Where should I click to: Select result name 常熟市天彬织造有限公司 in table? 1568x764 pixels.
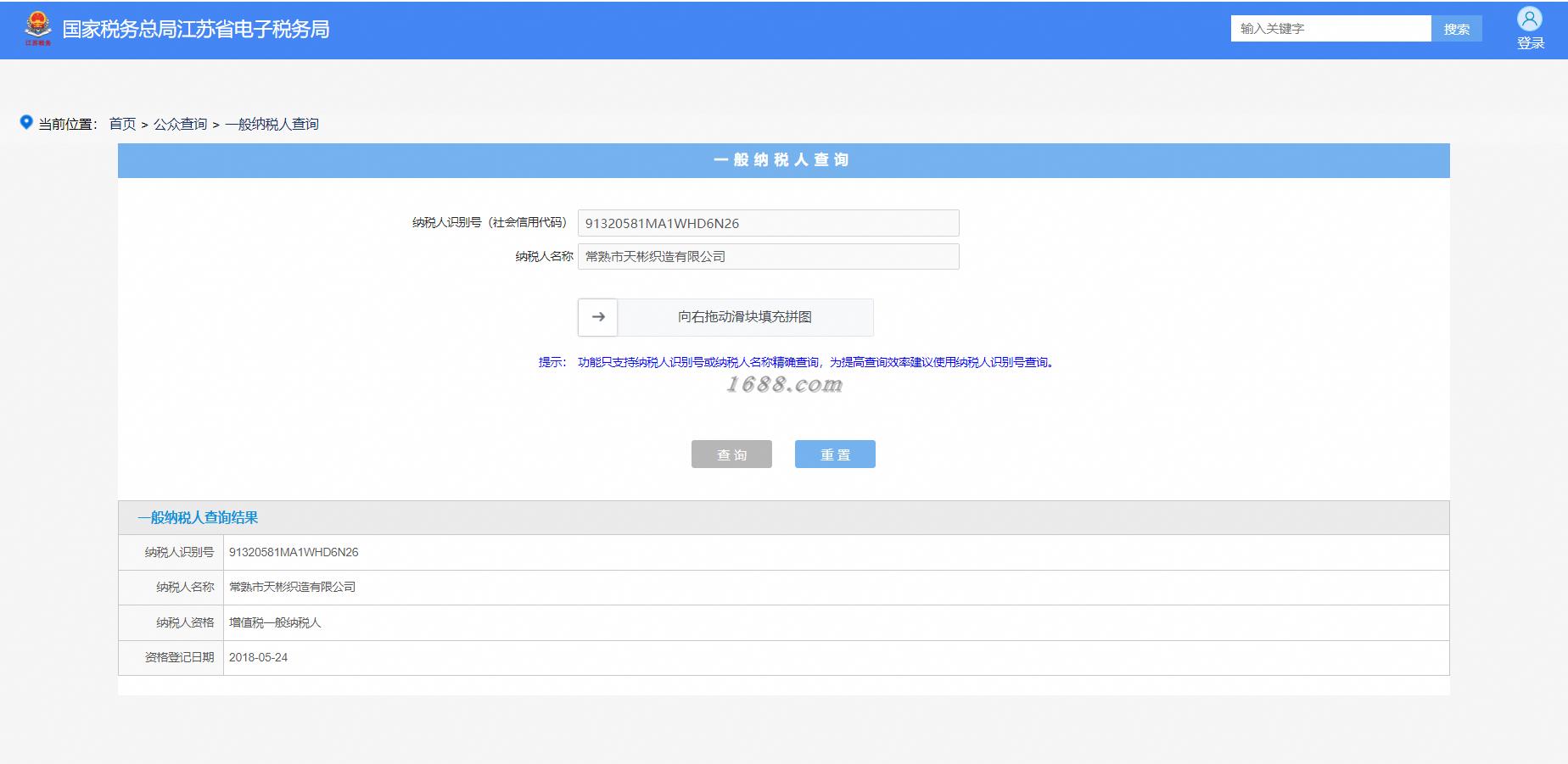tap(292, 587)
